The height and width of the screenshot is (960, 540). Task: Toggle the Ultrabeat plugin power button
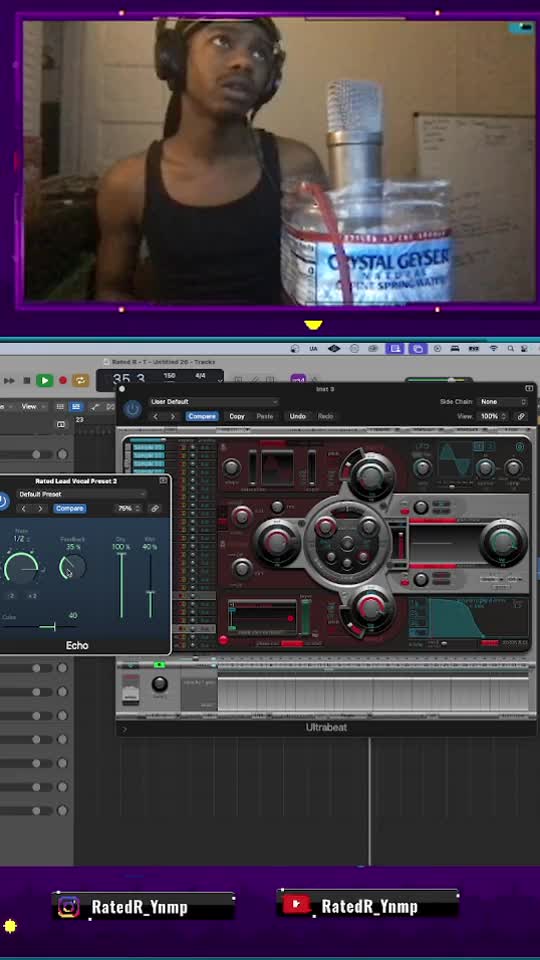click(132, 409)
